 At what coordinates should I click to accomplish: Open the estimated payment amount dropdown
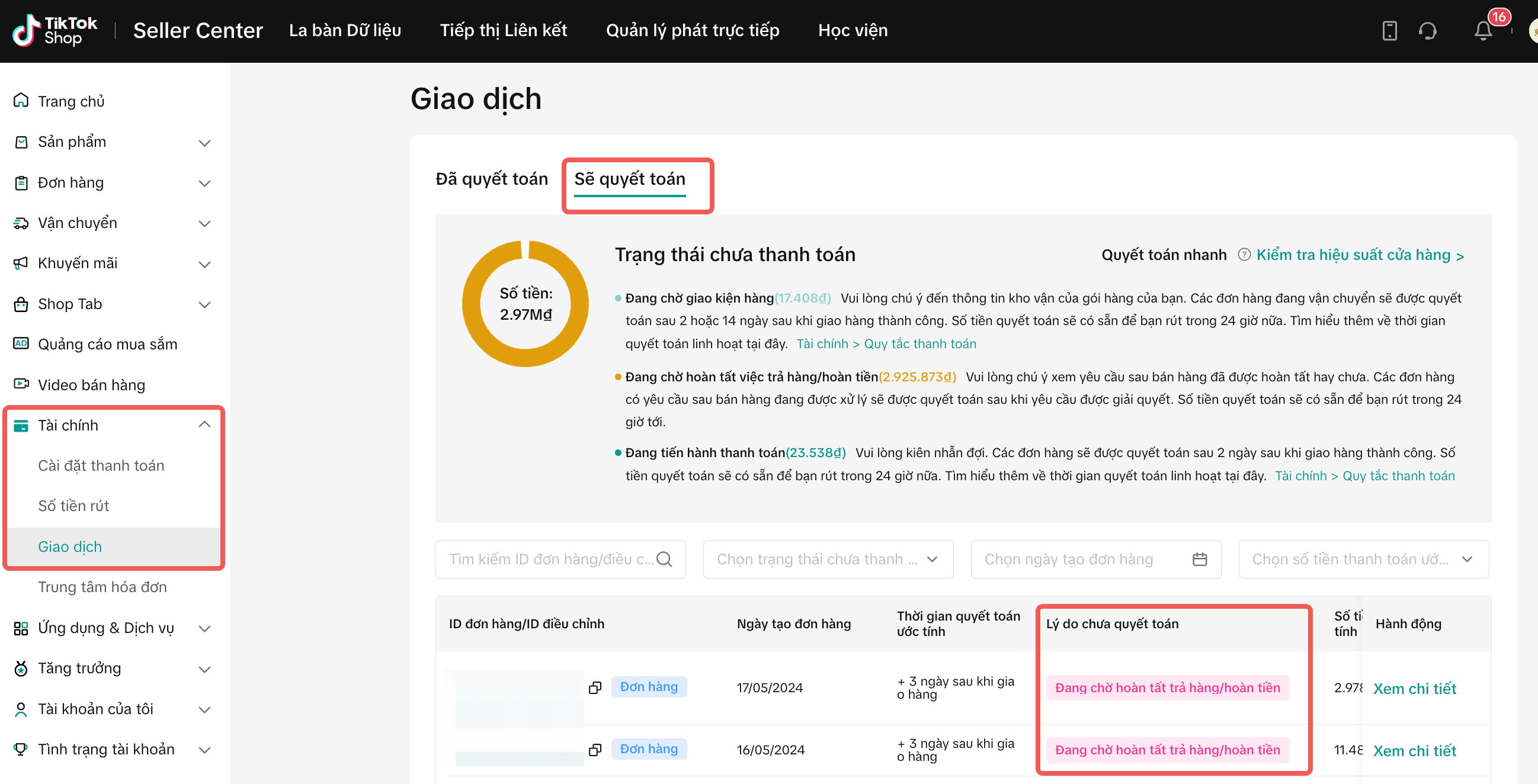(x=1363, y=559)
